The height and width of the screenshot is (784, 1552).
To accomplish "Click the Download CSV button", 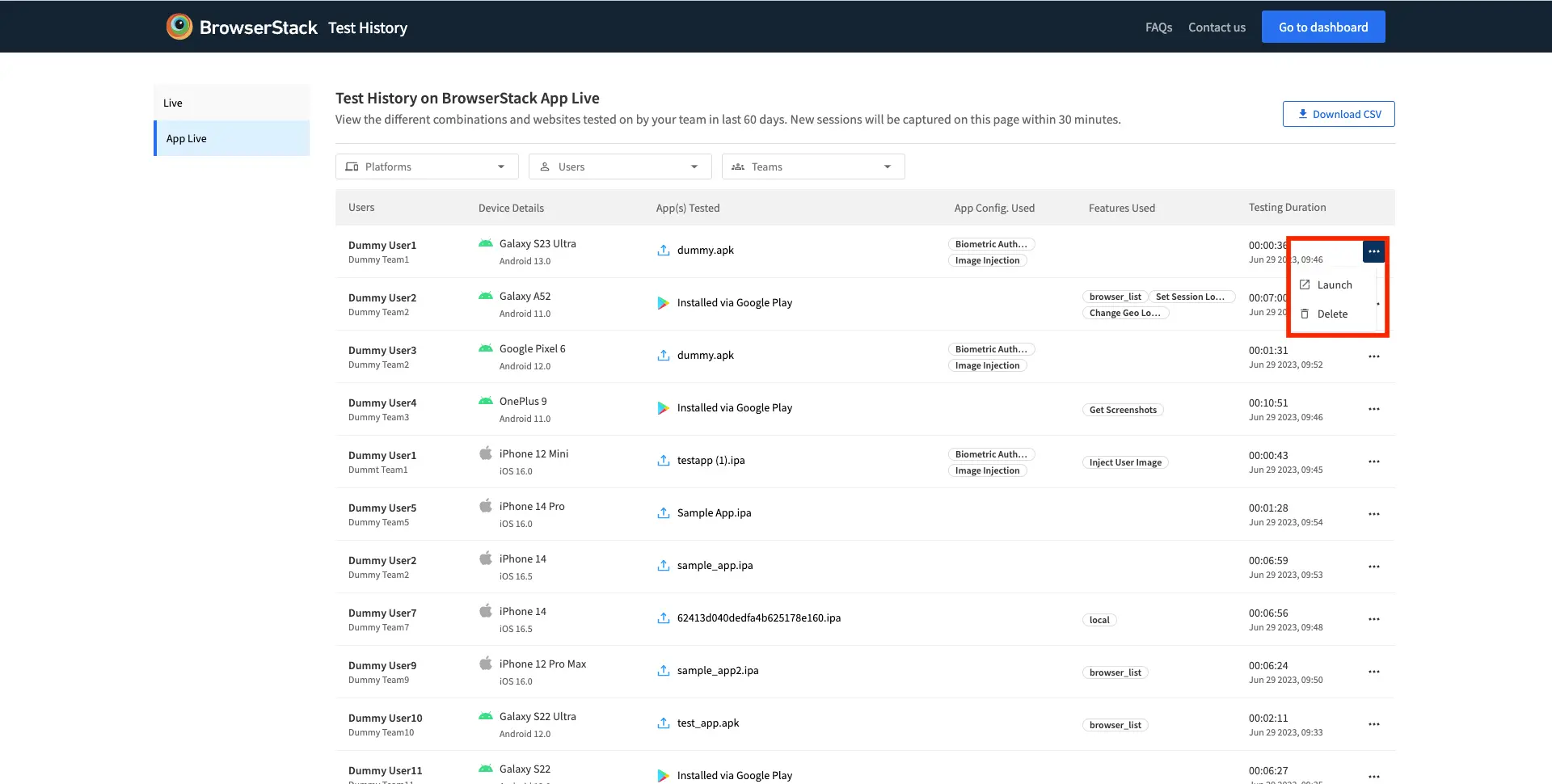I will 1338,114.
